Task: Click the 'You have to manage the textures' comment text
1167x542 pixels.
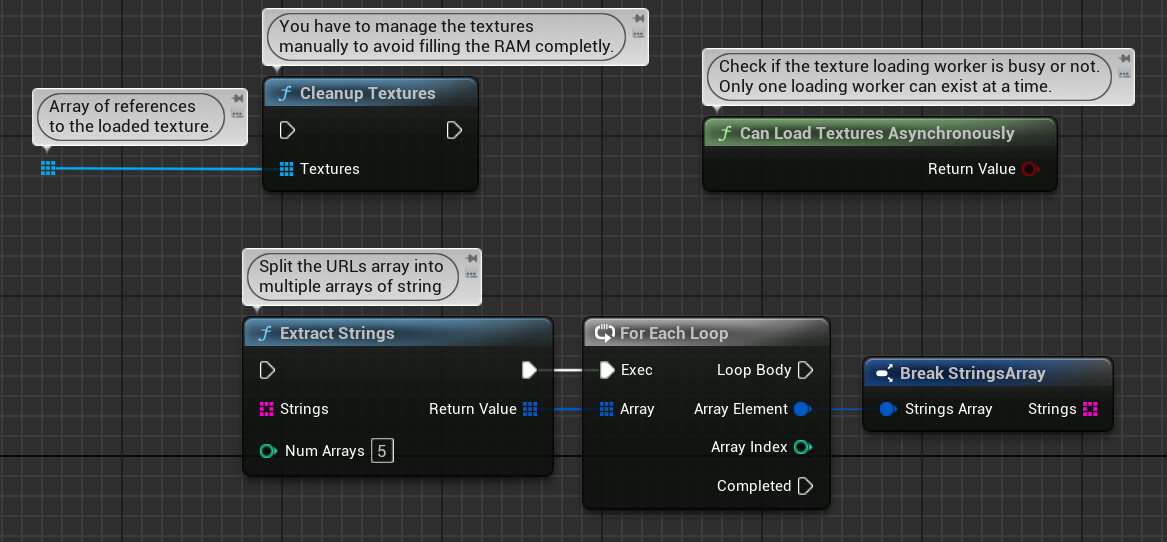Action: tap(447, 36)
